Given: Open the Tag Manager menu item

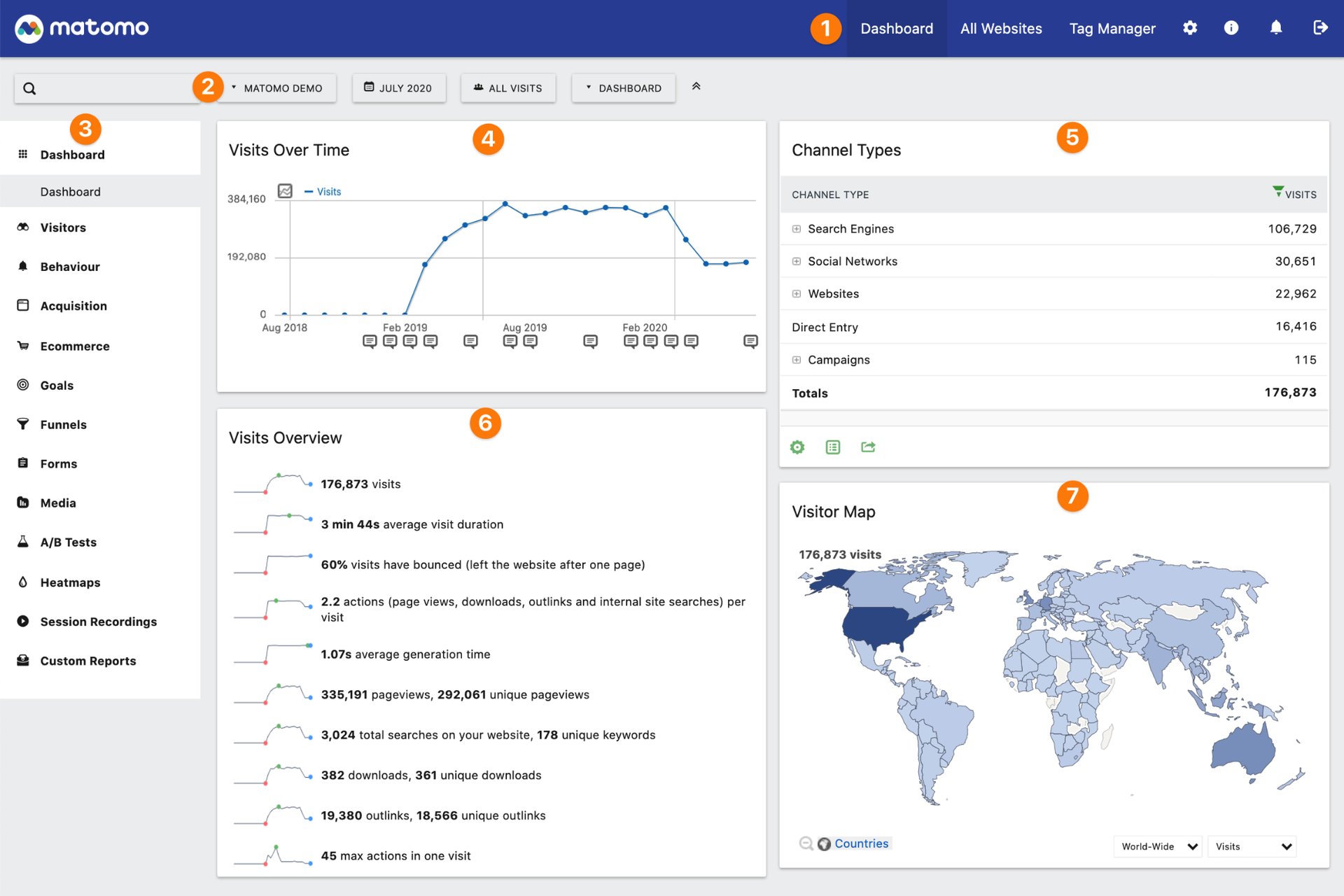Looking at the screenshot, I should click(x=1112, y=28).
